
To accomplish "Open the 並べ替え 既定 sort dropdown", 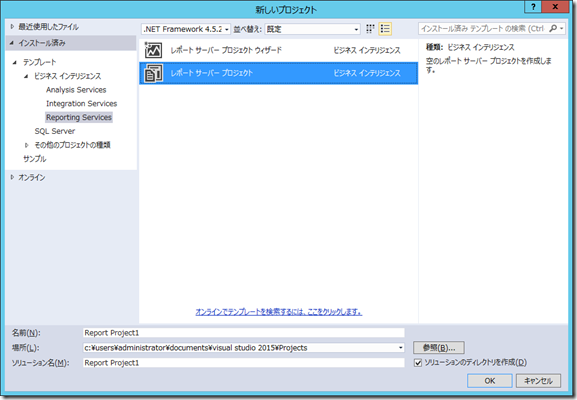I will coord(312,29).
